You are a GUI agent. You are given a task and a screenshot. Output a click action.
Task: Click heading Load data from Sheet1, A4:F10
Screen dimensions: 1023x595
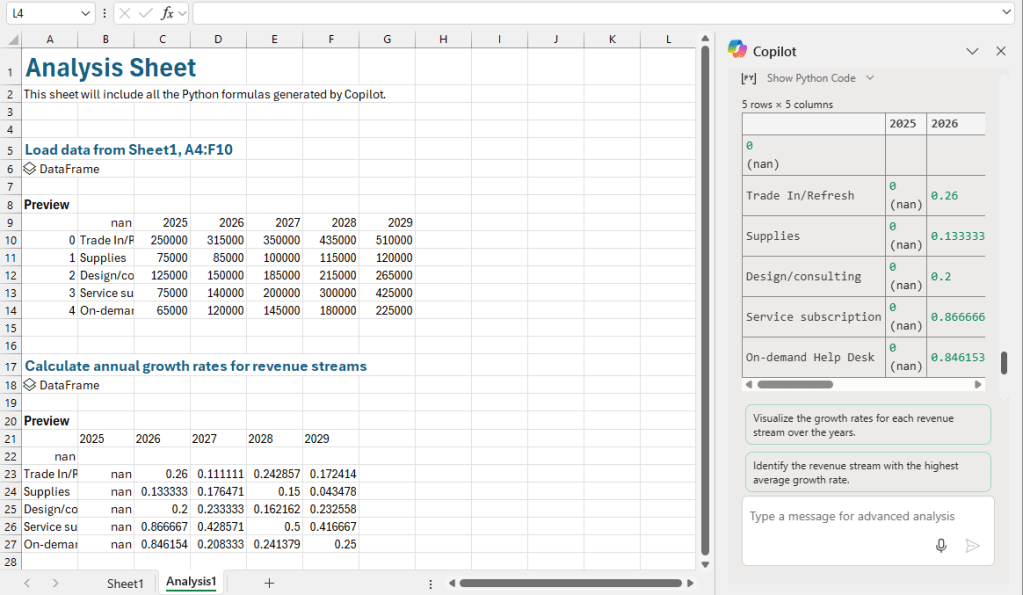pos(129,149)
